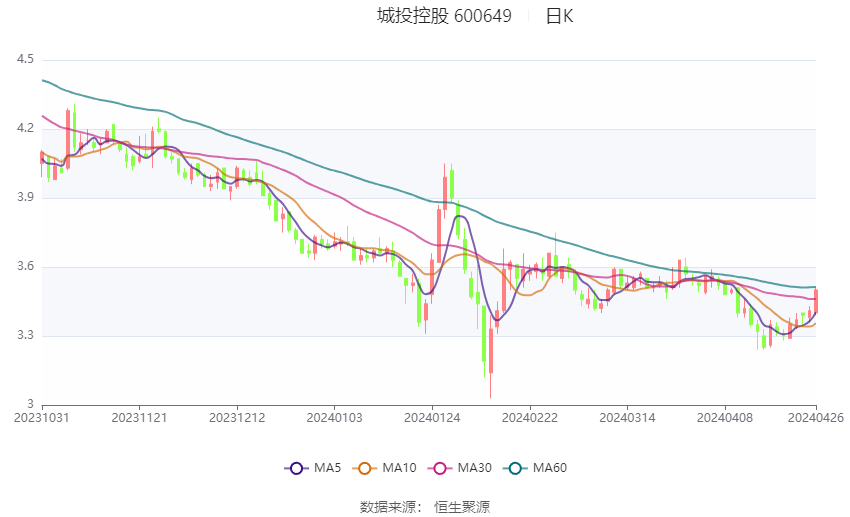Click the last red candlestick on 20240426
Viewport: 850px width, 517px height.
tap(816, 301)
